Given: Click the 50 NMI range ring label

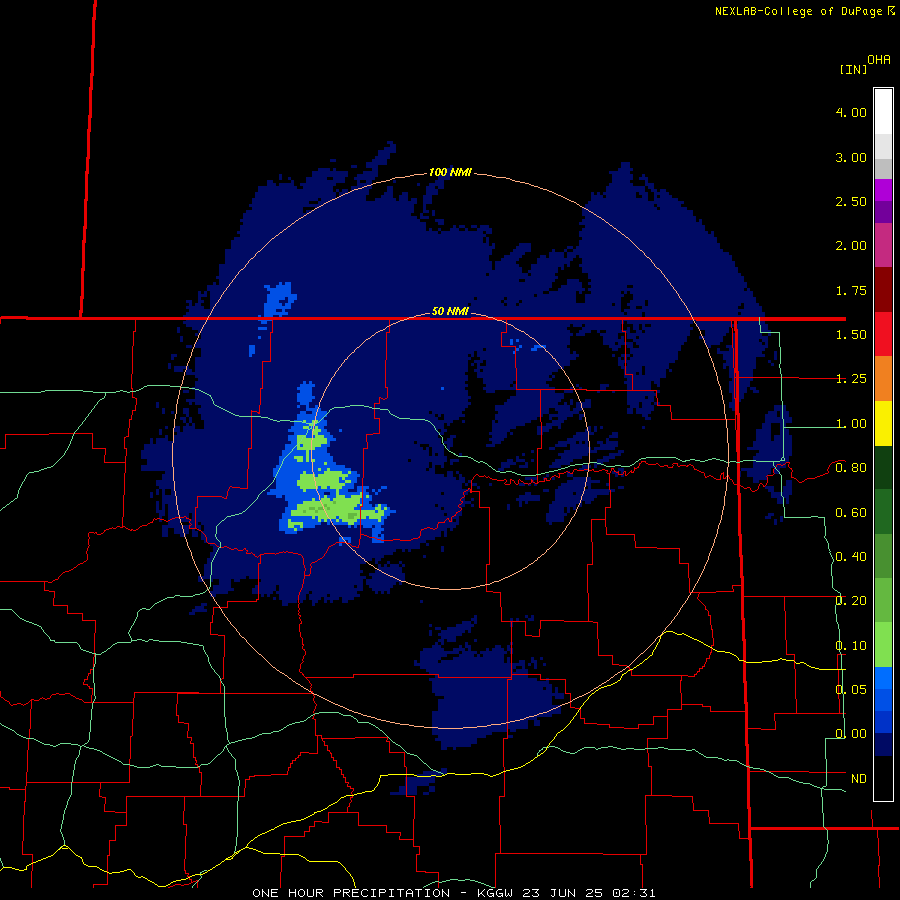Looking at the screenshot, I should [x=450, y=311].
